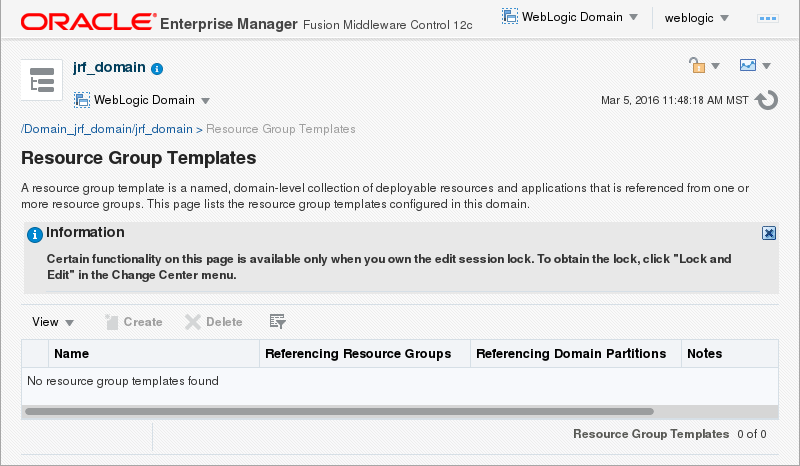Click the Detach table icon
This screenshot has height=466, width=800.
[278, 322]
